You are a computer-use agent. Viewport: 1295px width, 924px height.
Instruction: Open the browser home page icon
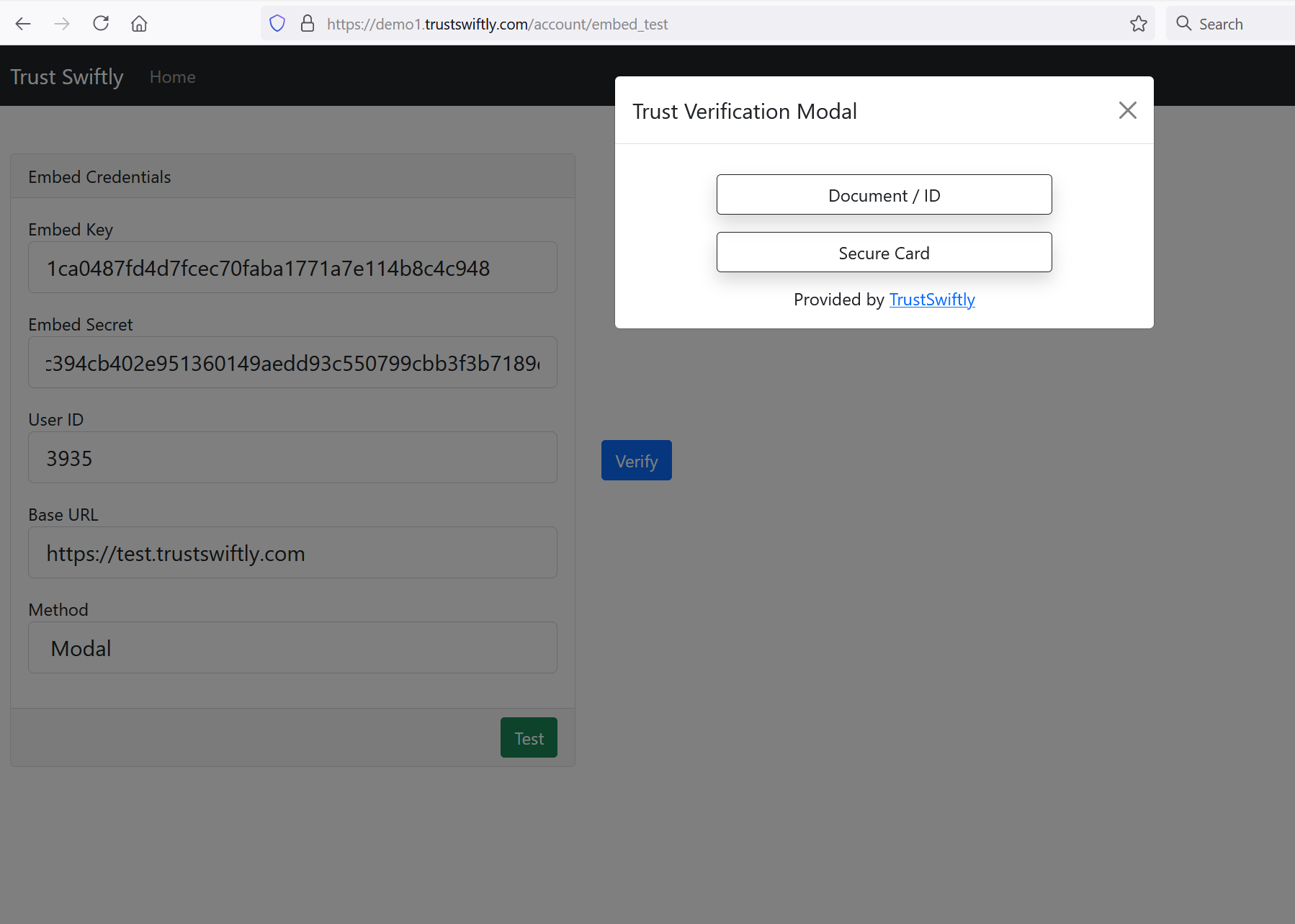(x=139, y=24)
